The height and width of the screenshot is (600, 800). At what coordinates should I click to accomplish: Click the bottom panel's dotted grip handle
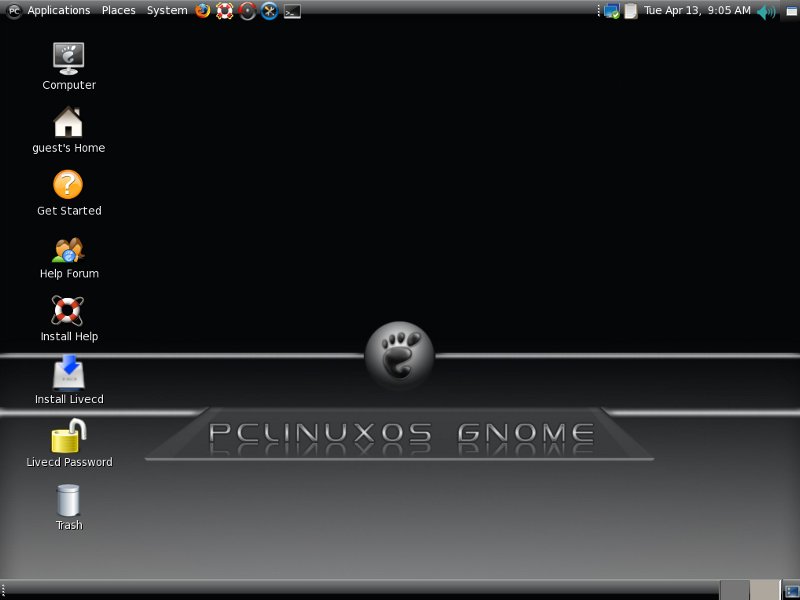3,590
